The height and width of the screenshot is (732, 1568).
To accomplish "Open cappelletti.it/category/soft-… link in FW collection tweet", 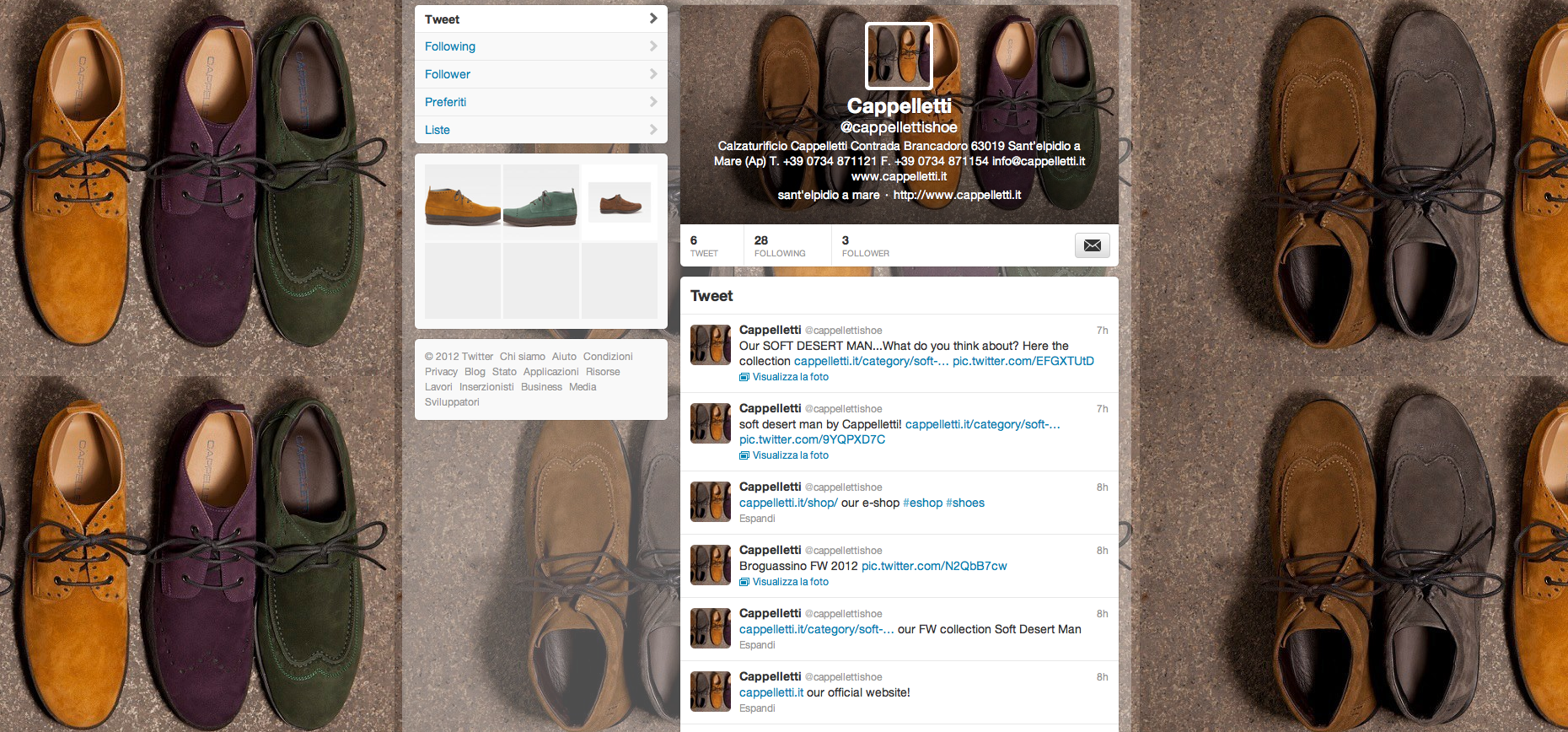I will click(x=817, y=629).
